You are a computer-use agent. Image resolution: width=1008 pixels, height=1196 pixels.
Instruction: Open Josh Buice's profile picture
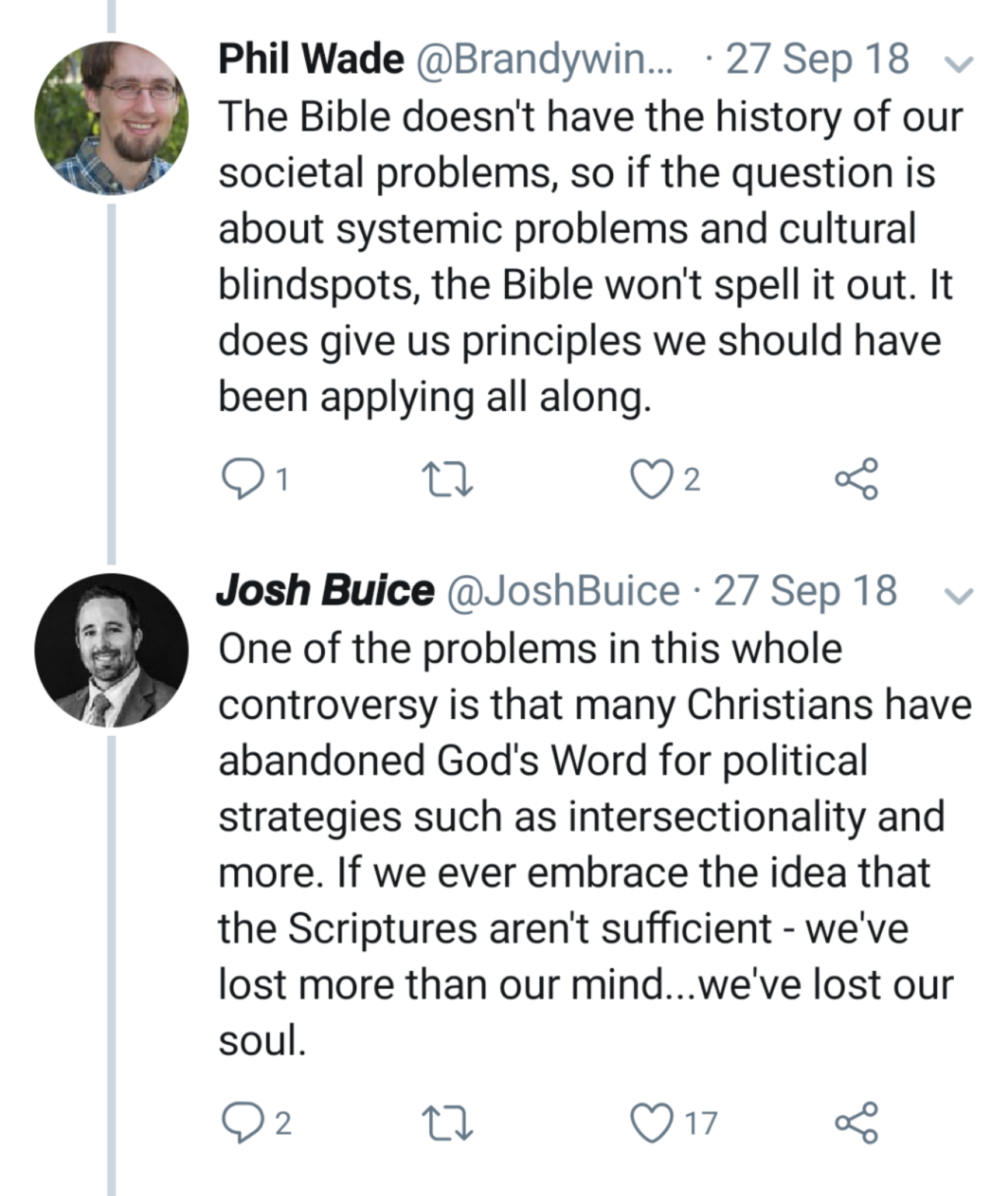pos(112,650)
